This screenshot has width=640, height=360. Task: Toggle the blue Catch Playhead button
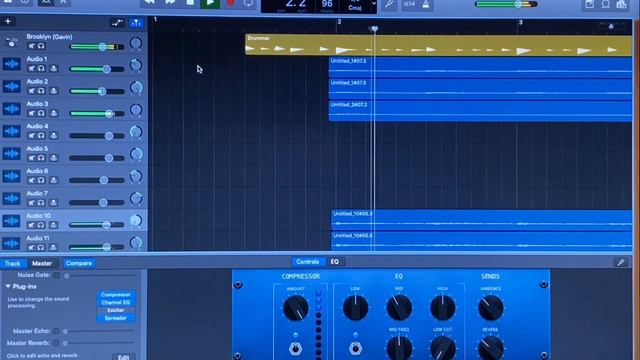[136, 23]
